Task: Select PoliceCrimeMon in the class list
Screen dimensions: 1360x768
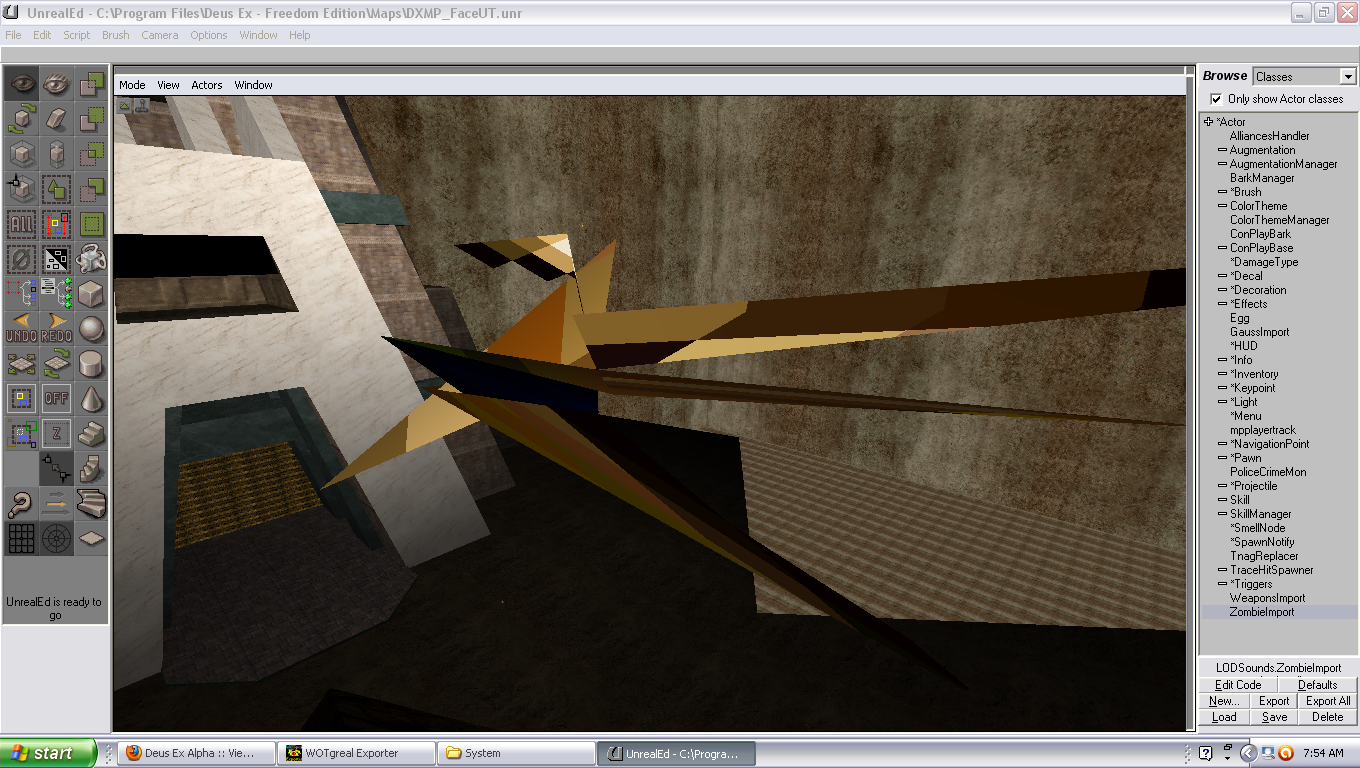Action: [x=1268, y=472]
